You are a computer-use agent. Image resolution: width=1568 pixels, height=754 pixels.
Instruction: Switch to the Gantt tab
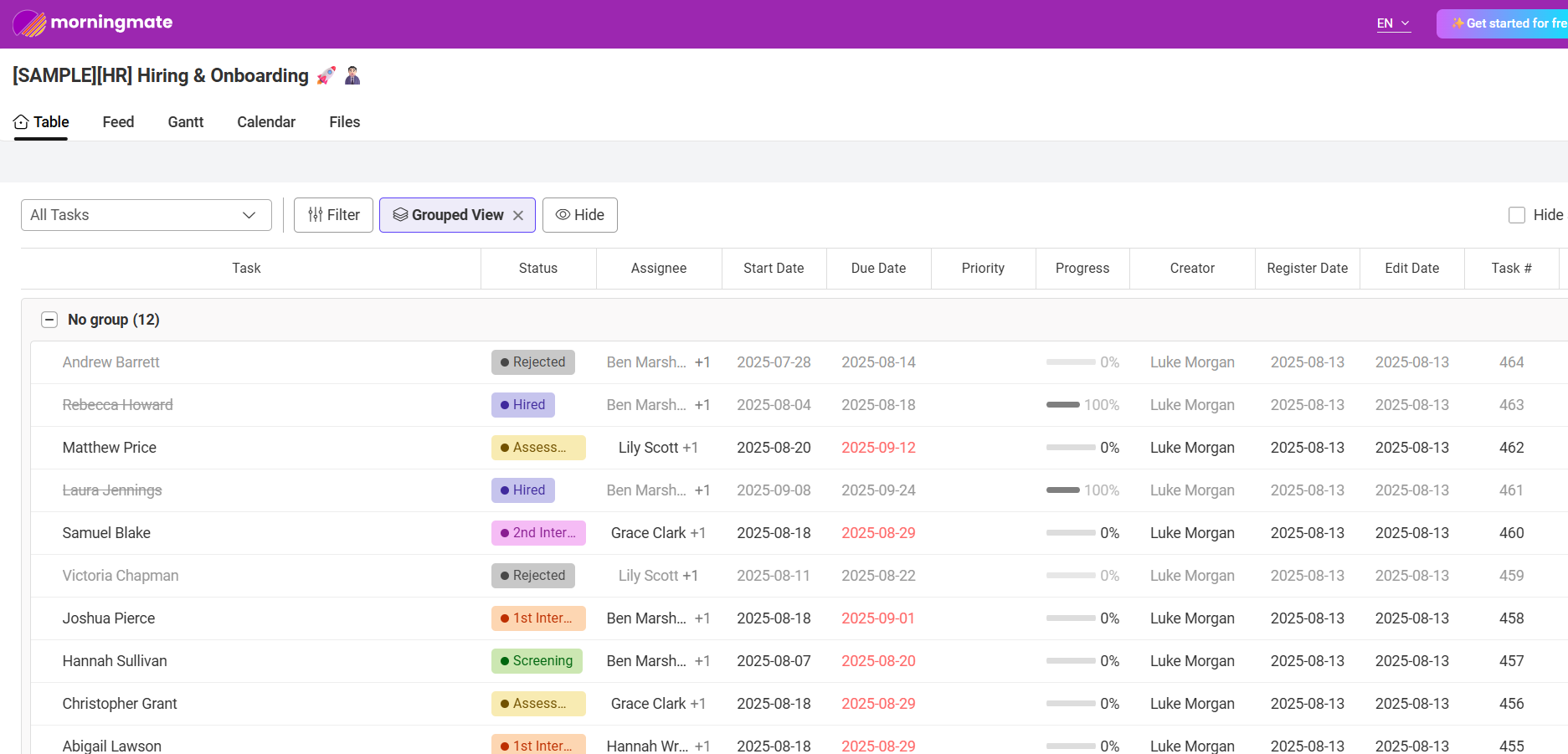185,122
